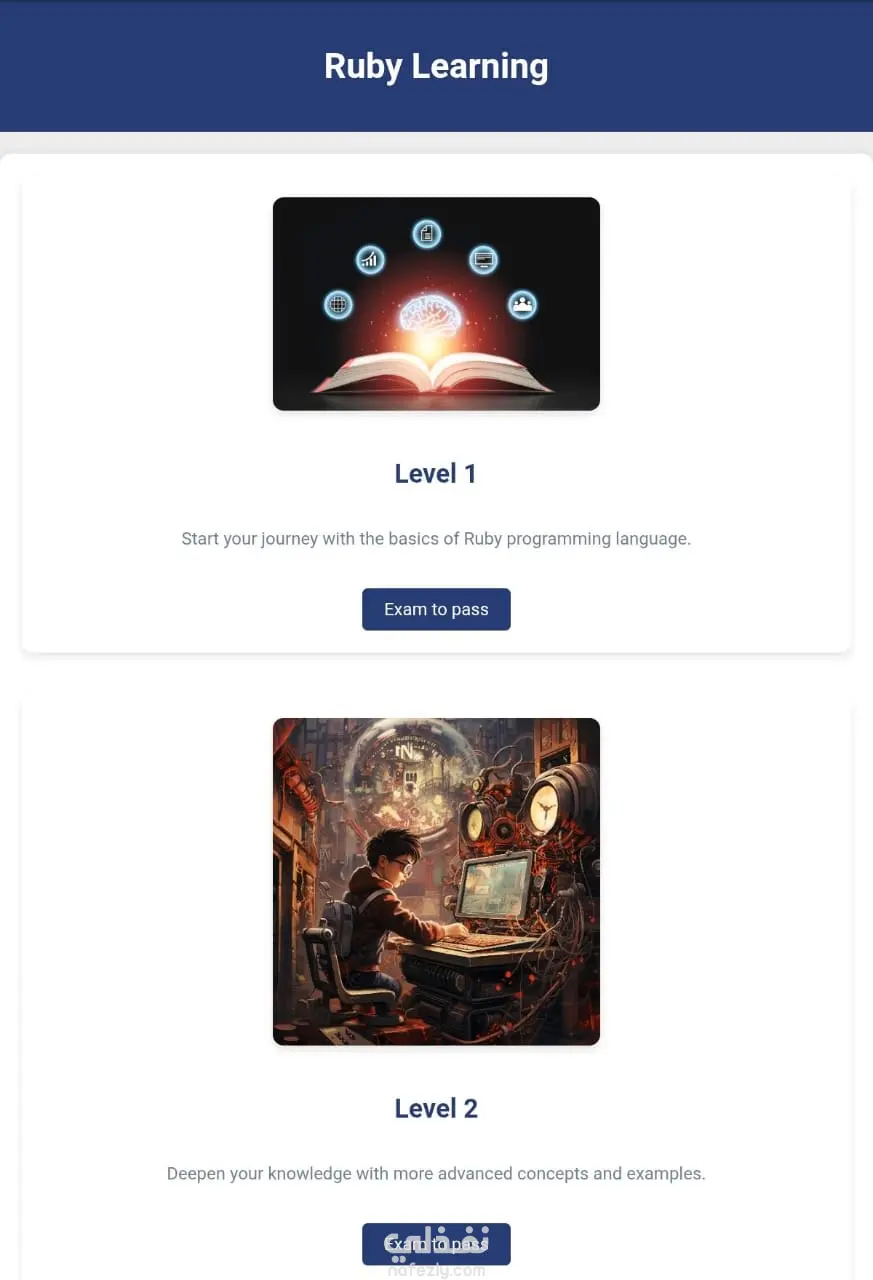Click the computer screen in Level 2 illustration

(x=493, y=887)
